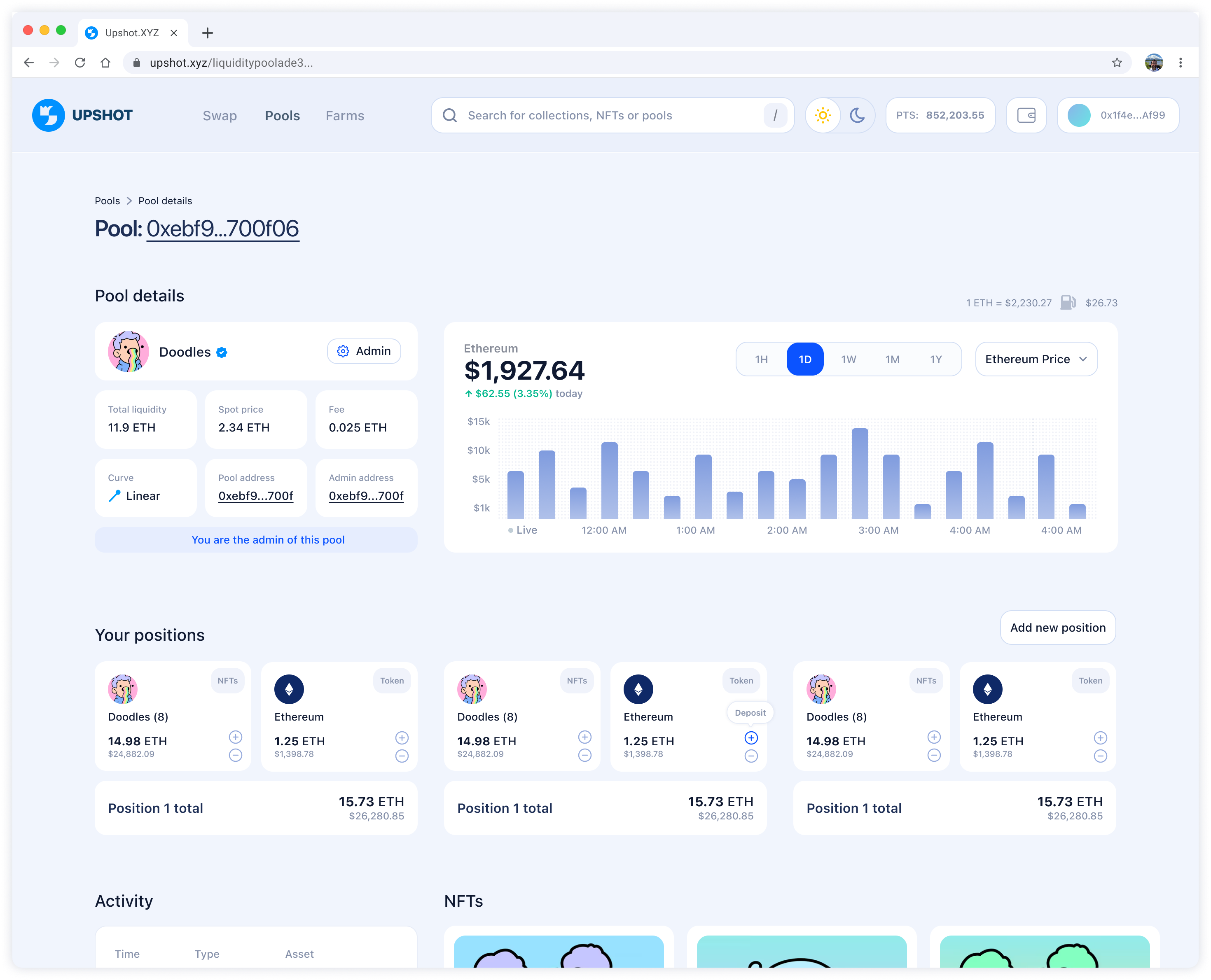Select the 1W chart timeframe
1211x980 pixels.
[849, 359]
